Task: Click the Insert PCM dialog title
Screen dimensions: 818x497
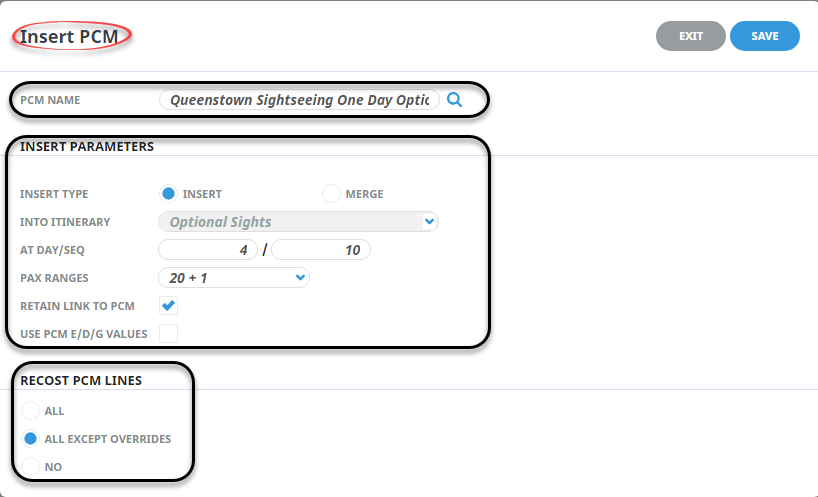Action: tap(69, 37)
